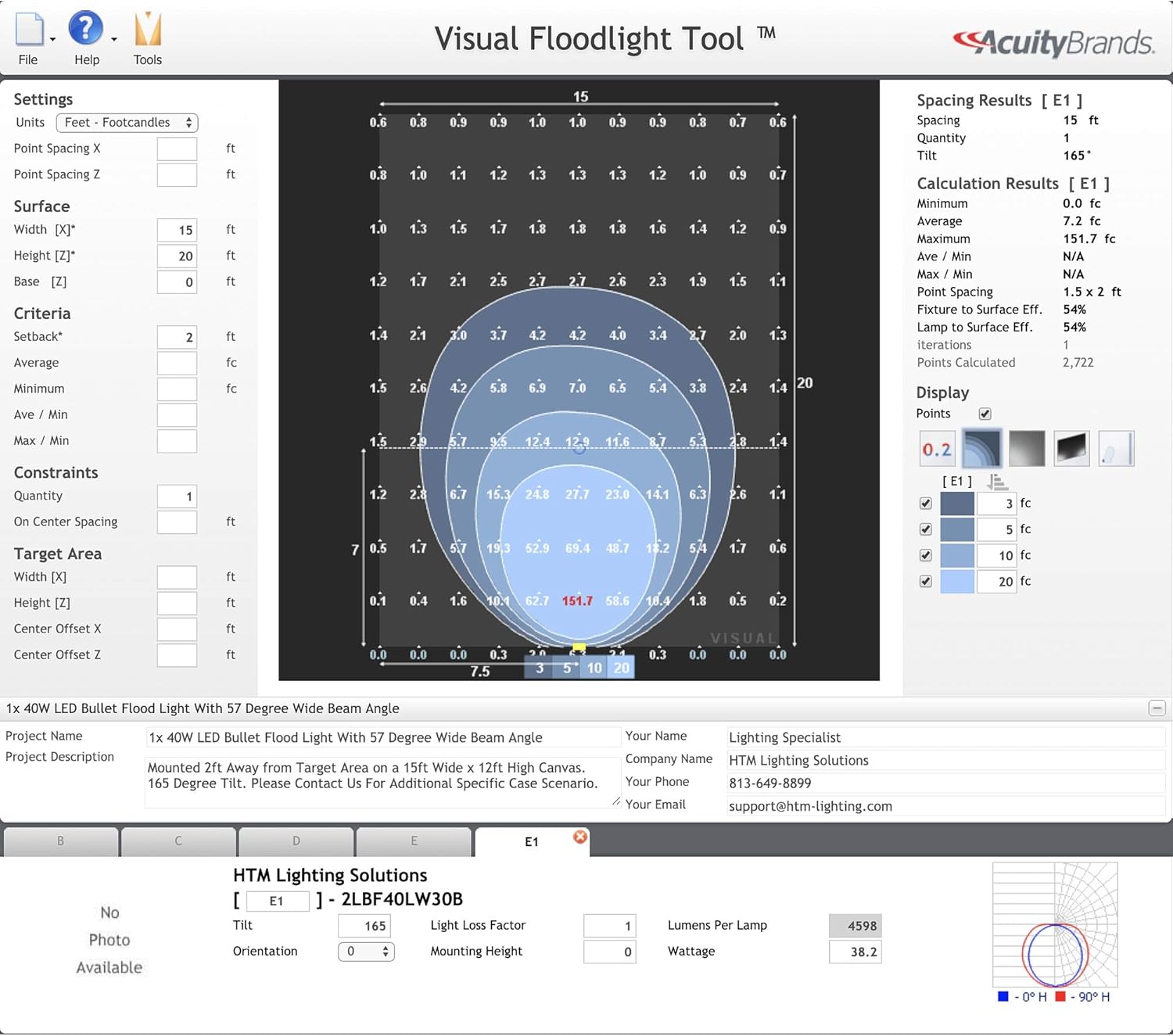1173x1036 pixels.
Task: Edit the Surface Width [X] field
Action: click(177, 230)
